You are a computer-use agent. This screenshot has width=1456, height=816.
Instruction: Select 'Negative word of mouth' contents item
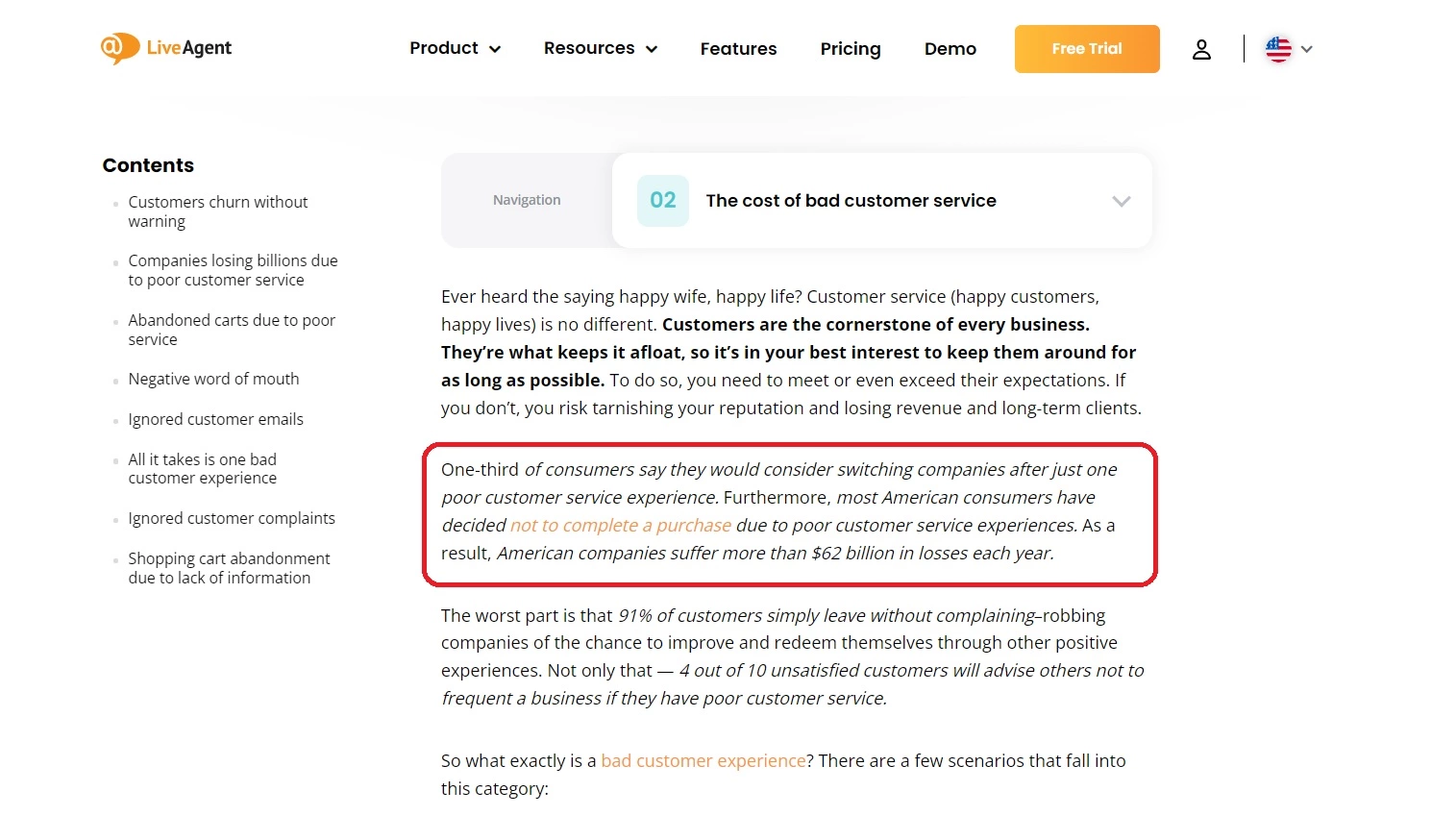(213, 380)
